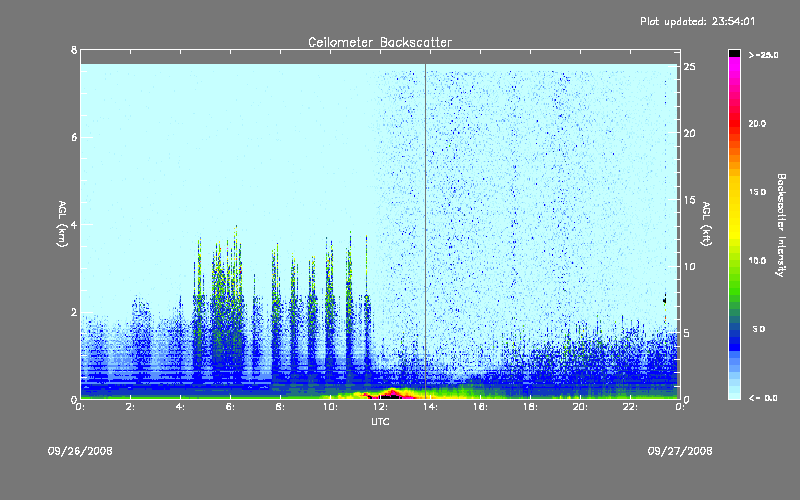Click the pale cyan base of the colorbar

(734, 393)
